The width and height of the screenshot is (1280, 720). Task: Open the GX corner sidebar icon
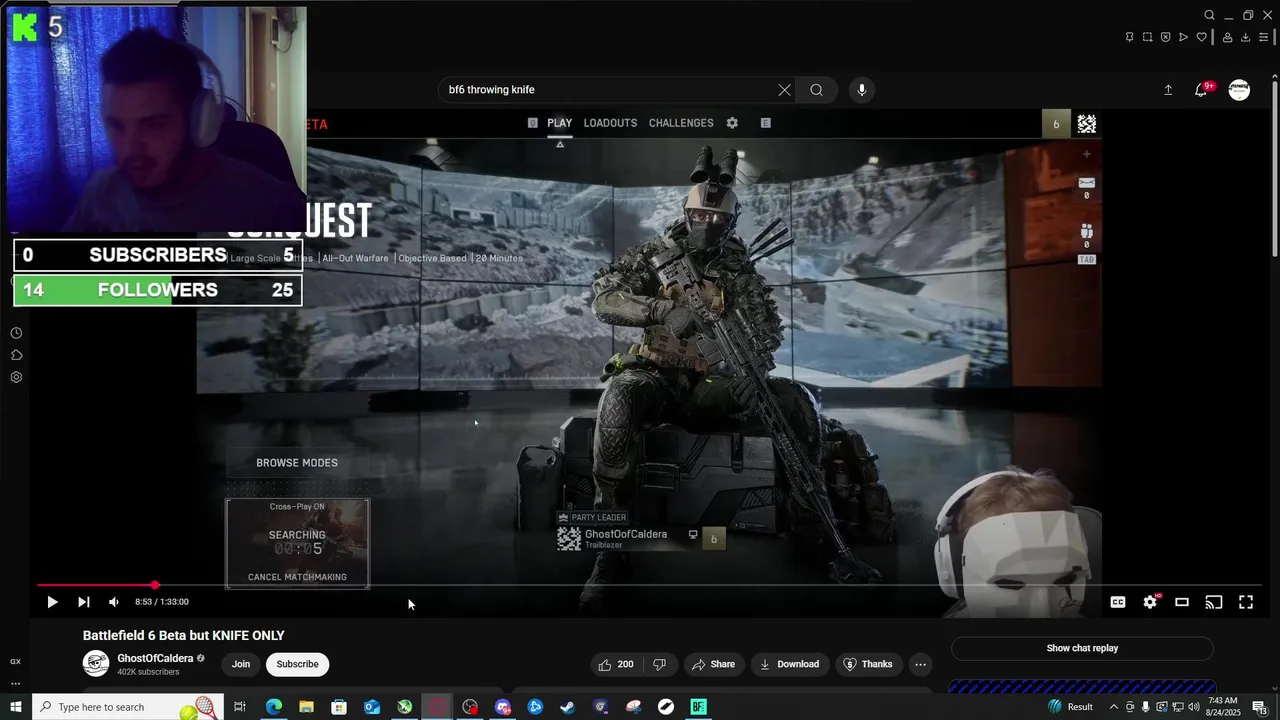pos(15,662)
